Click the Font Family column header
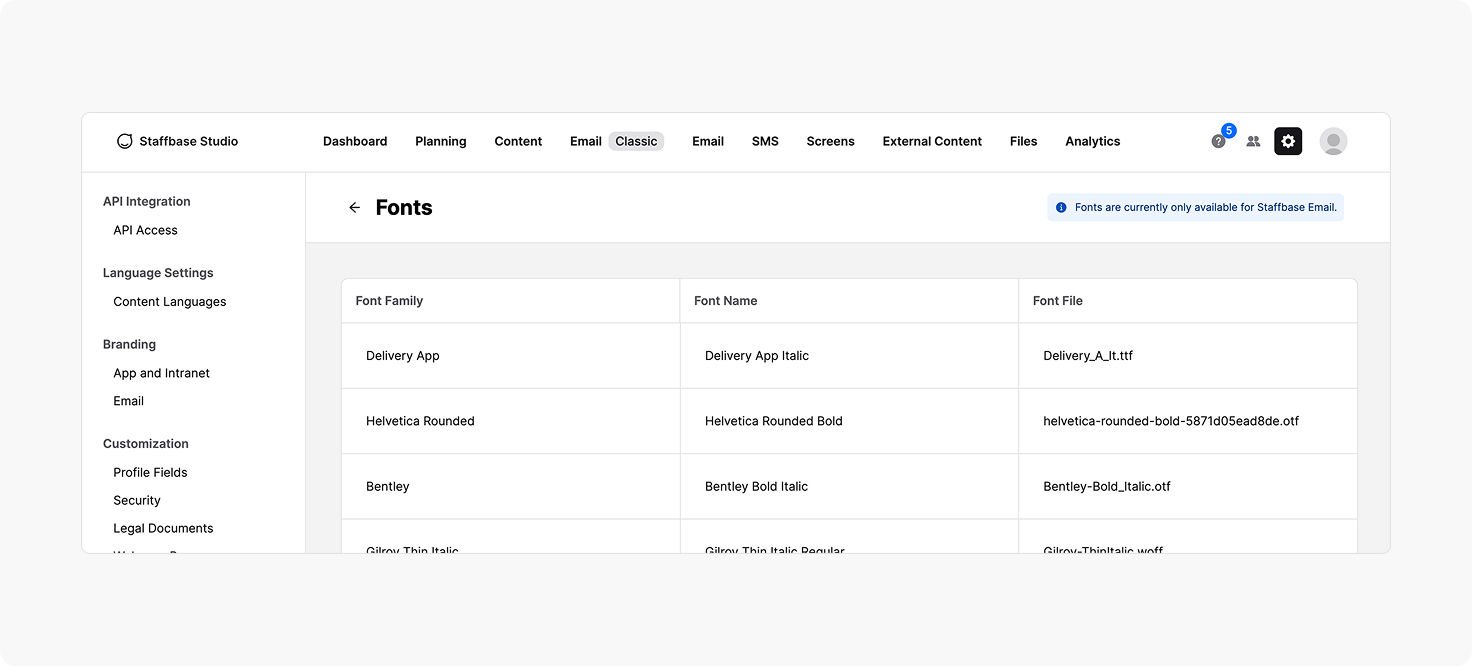The image size is (1472, 666). 389,301
